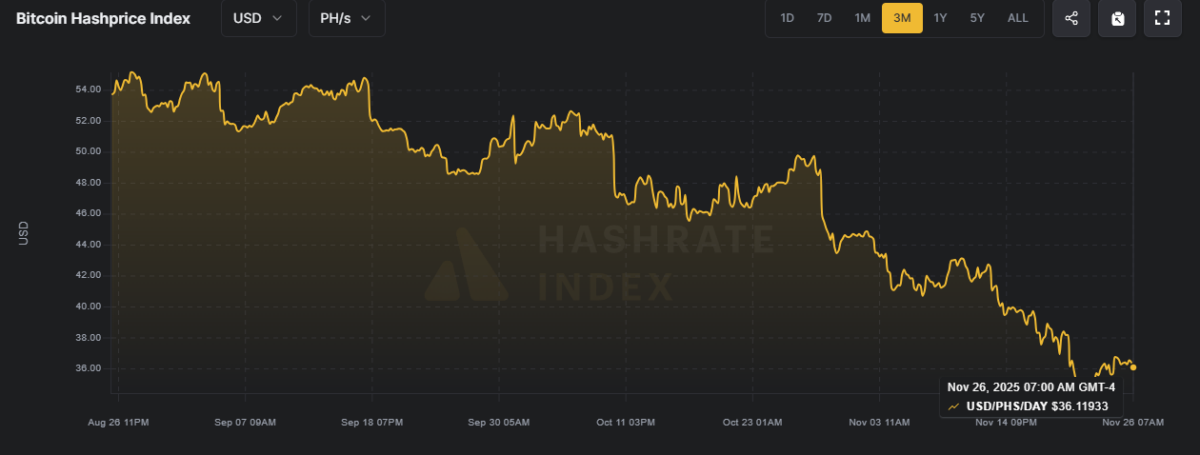Viewport: 1200px width, 455px height.
Task: Switch chart to 7D range
Action: pos(824,18)
